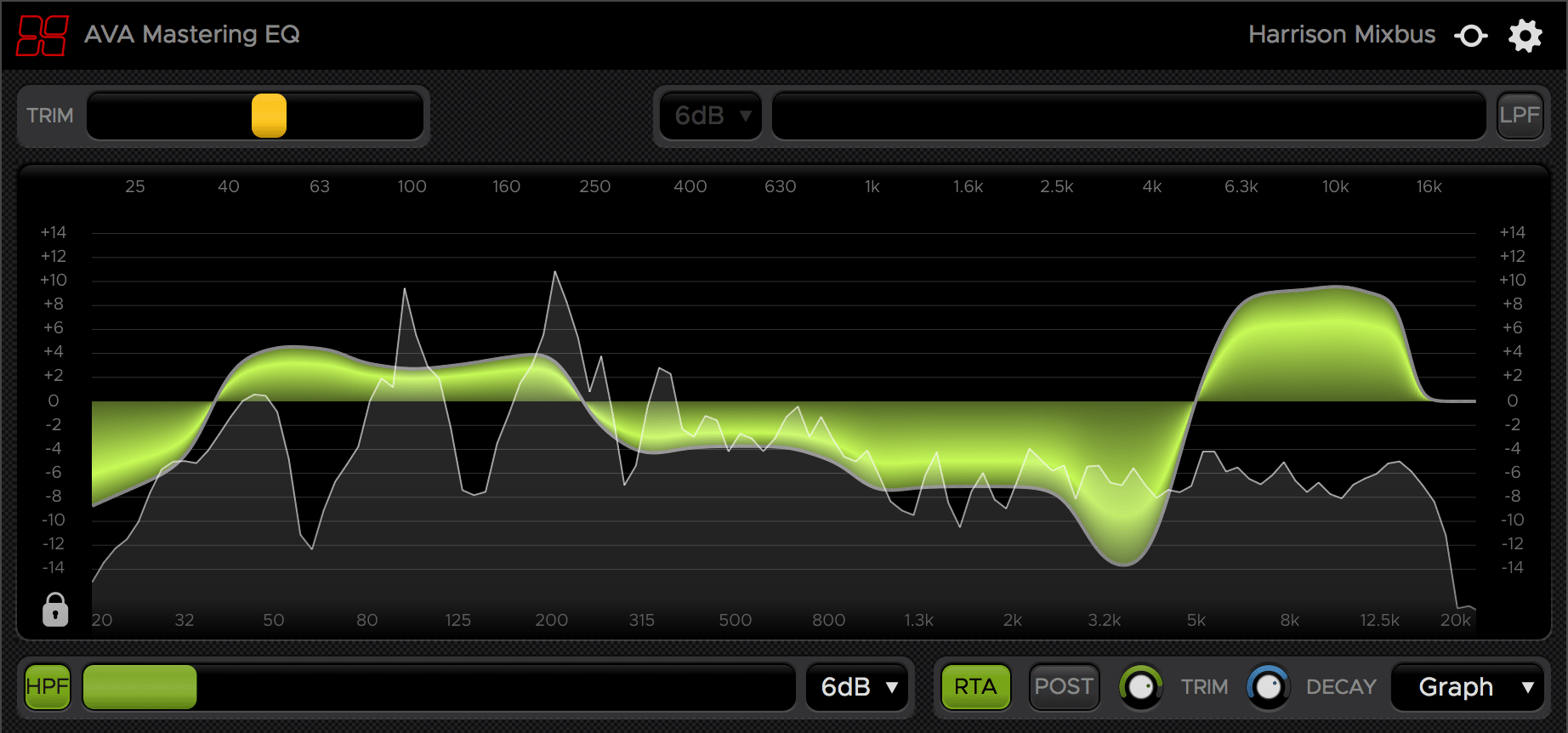
Task: Click the 800 frequency label at bottom
Action: pos(829,620)
